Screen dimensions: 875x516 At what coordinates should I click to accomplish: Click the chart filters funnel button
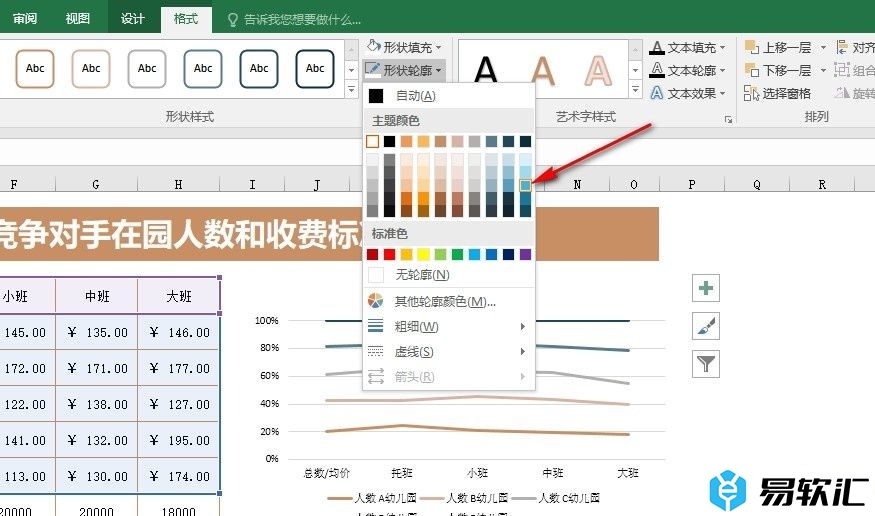(x=706, y=364)
